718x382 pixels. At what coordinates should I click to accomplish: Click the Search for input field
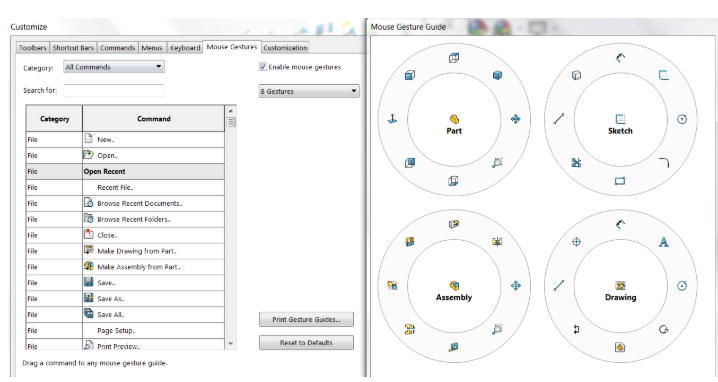pyautogui.click(x=114, y=90)
